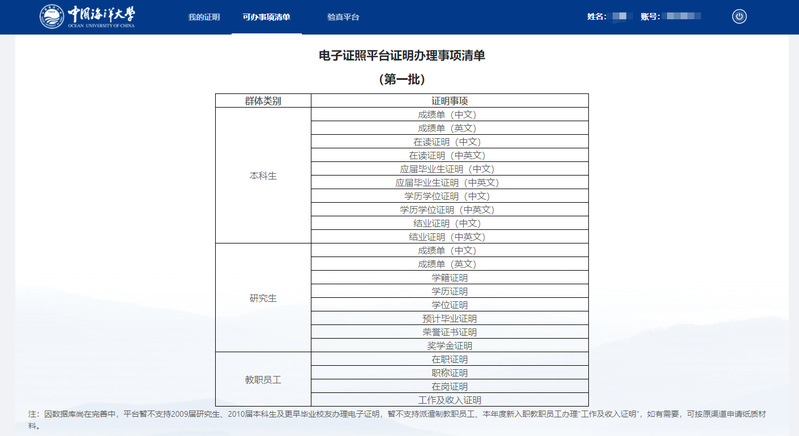
Task: Select the 本科生 group cell
Action: [x=263, y=175]
